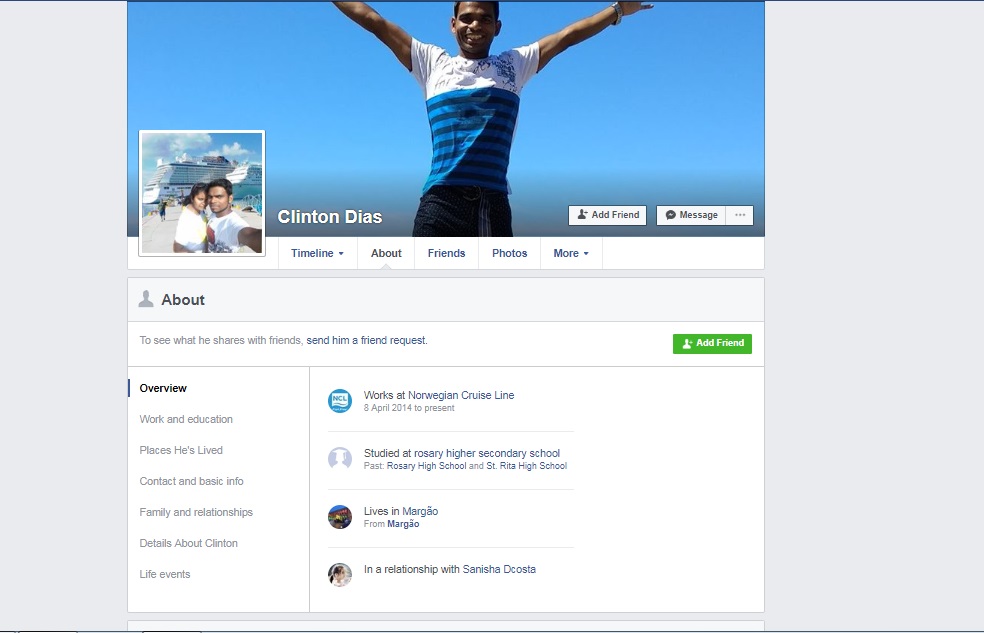Click the Margão city thumbnail icon
Screen dimensions: 984x633
(340, 517)
